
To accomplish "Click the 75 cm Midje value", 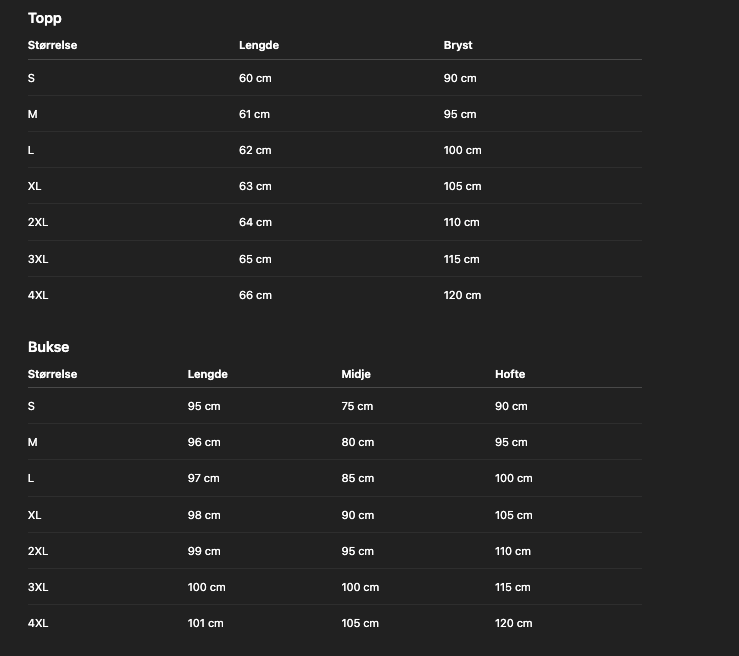I will 357,406.
